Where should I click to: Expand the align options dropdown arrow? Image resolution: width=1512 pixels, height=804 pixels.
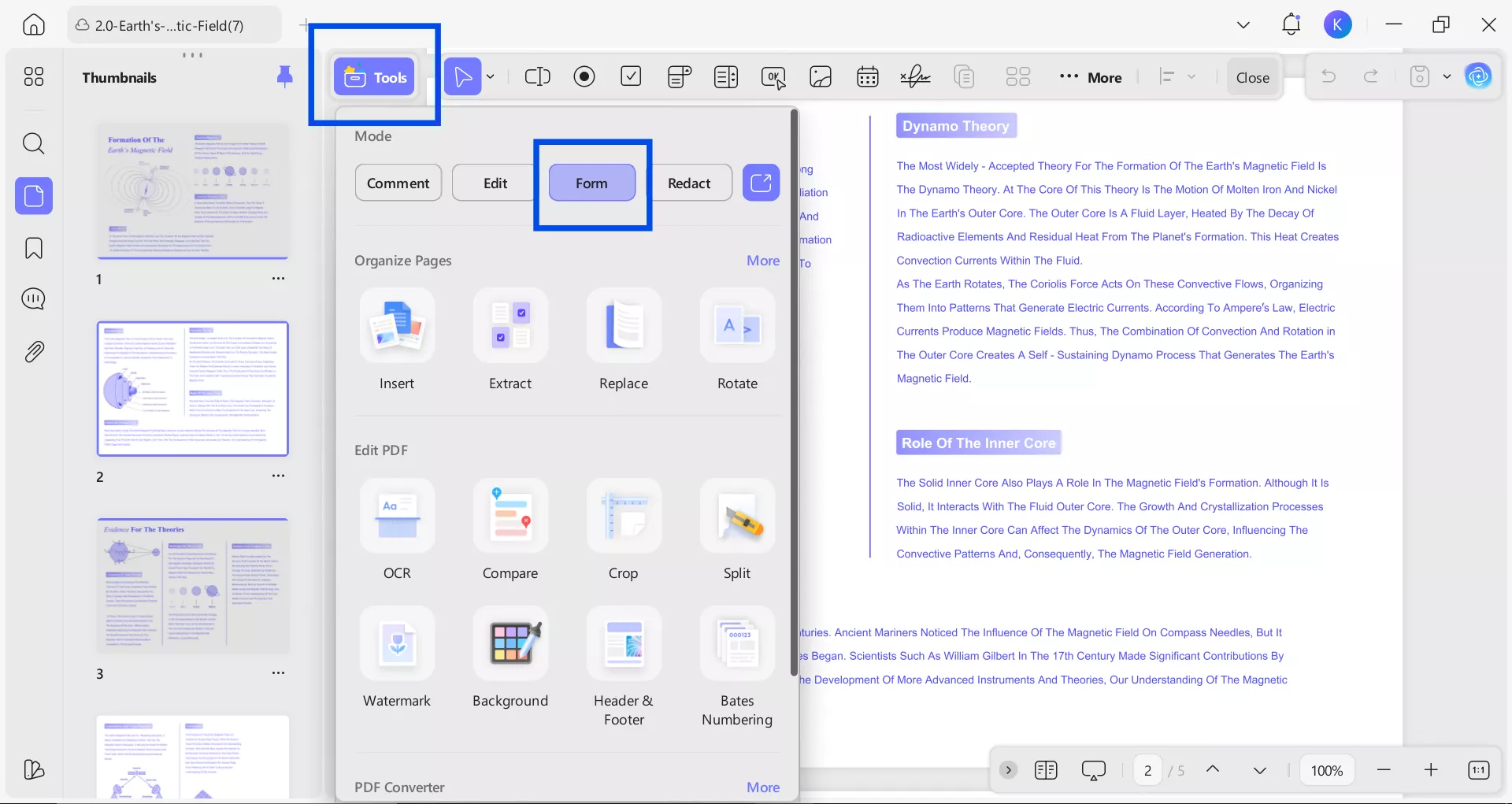tap(1191, 76)
